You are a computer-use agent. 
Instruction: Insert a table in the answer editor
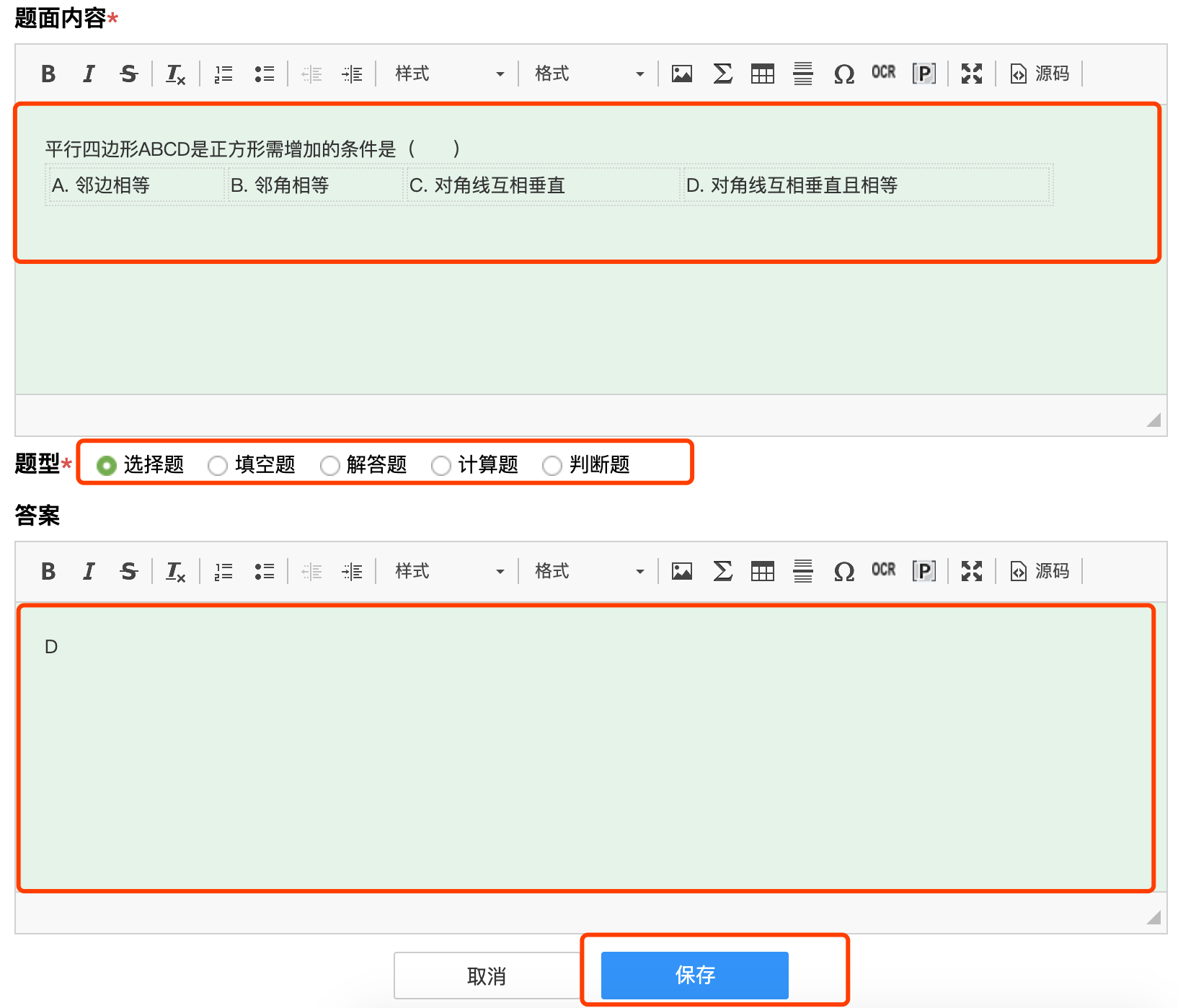(762, 571)
